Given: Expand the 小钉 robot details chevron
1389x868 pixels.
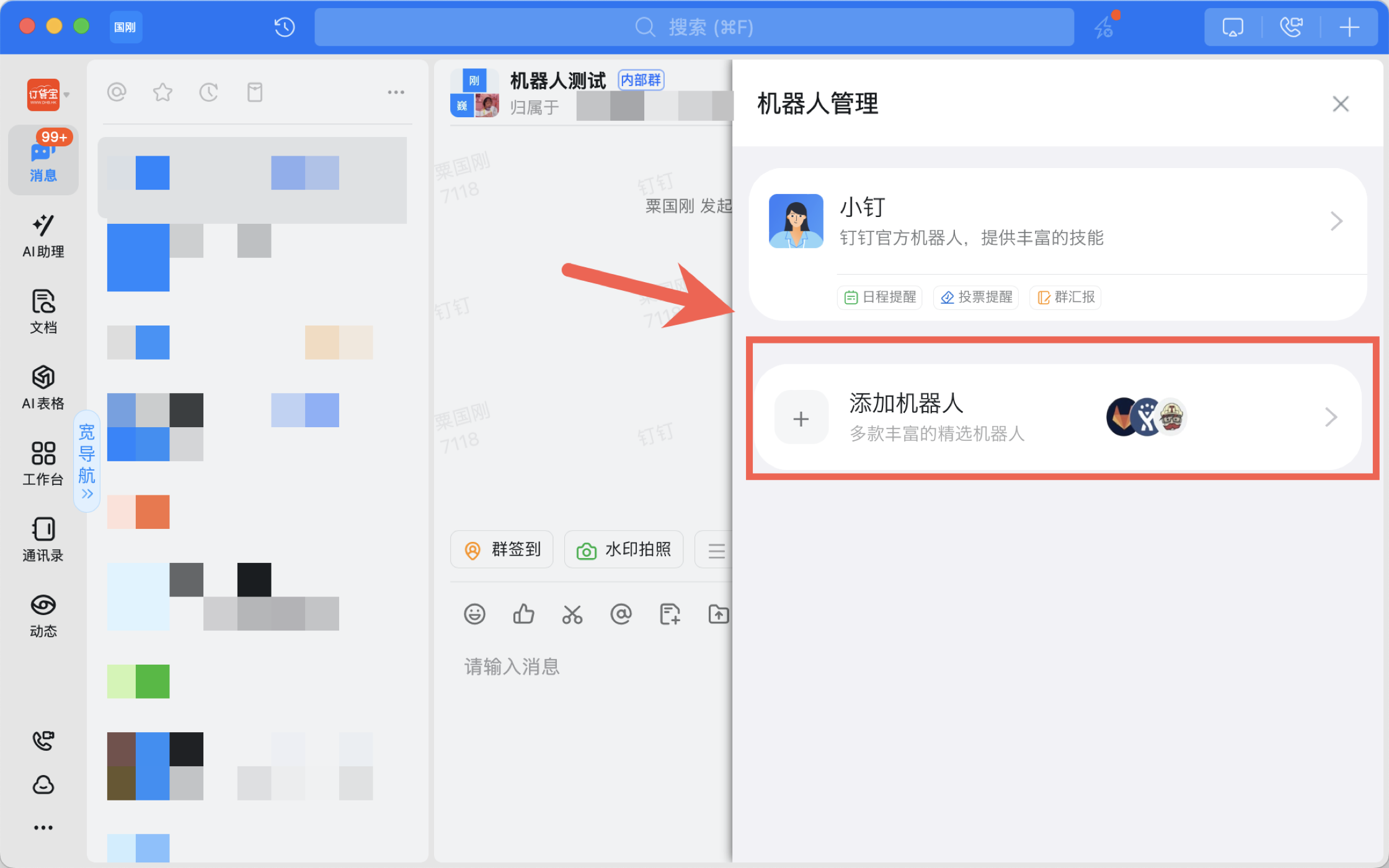Looking at the screenshot, I should click(1336, 221).
